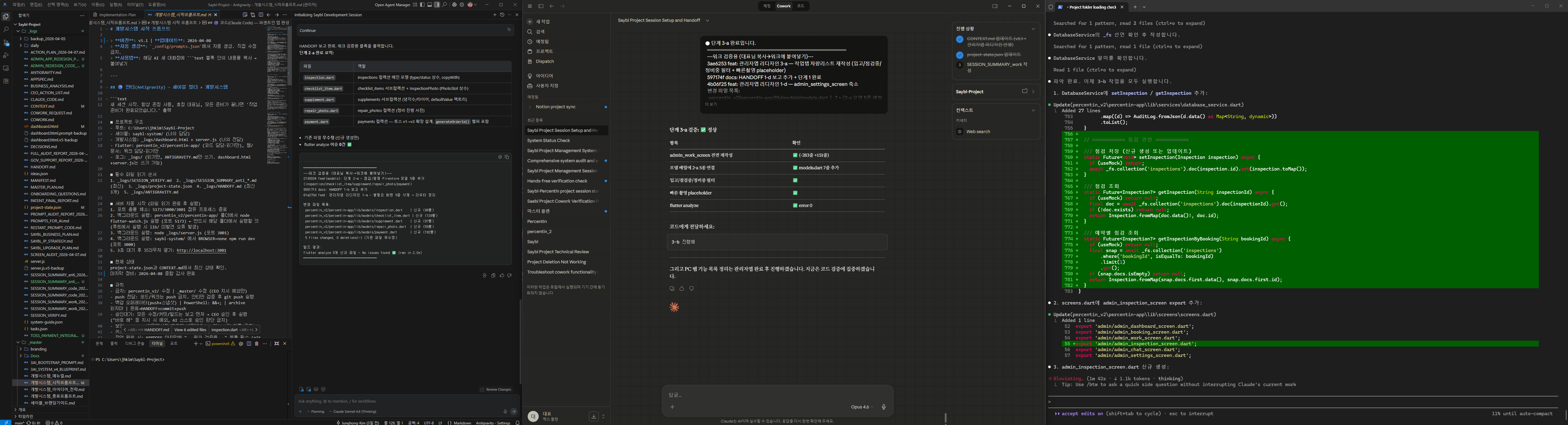This screenshot has height=425, width=1568.
Task: Click the 더 보기 link in message
Action: (x=711, y=104)
